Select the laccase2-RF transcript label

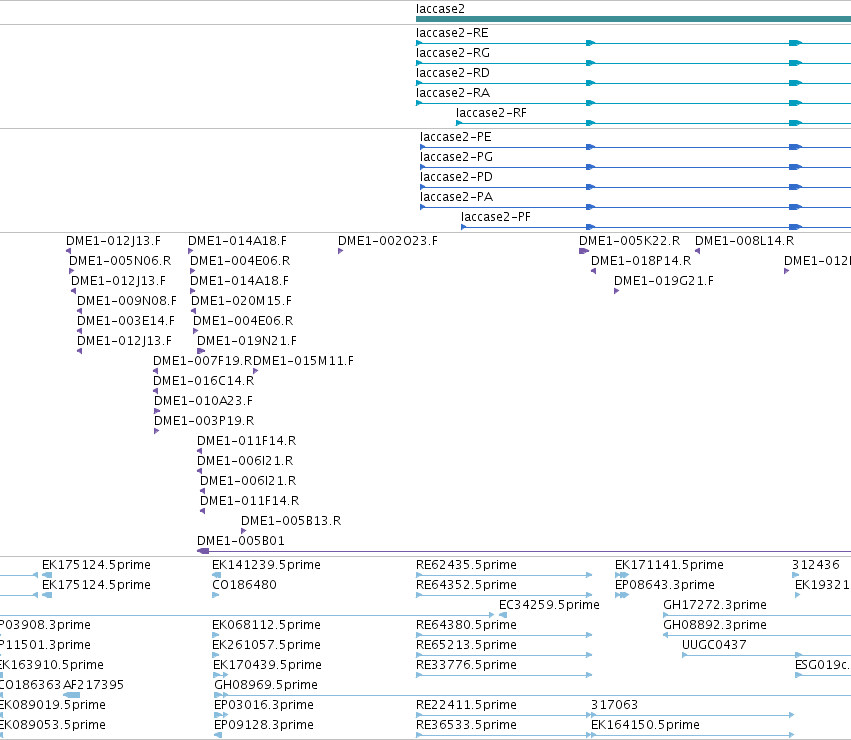pyautogui.click(x=491, y=113)
